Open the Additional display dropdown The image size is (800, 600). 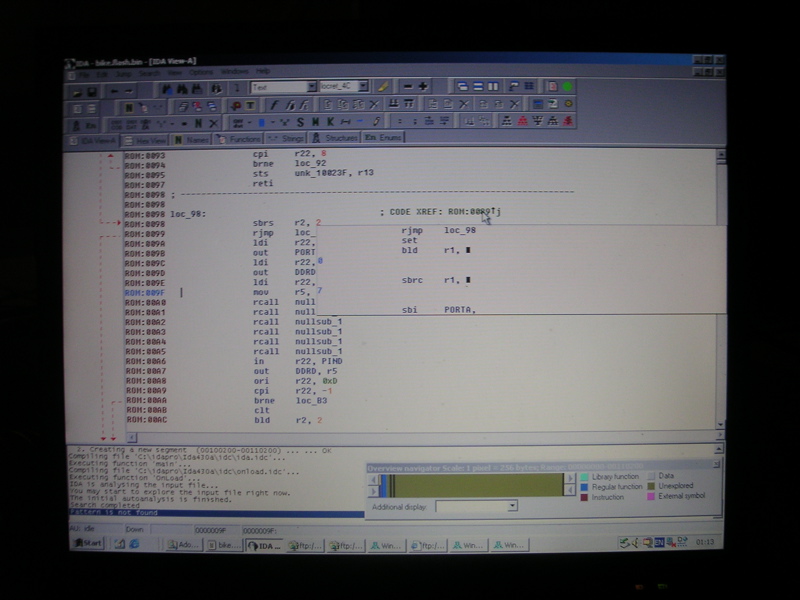512,506
